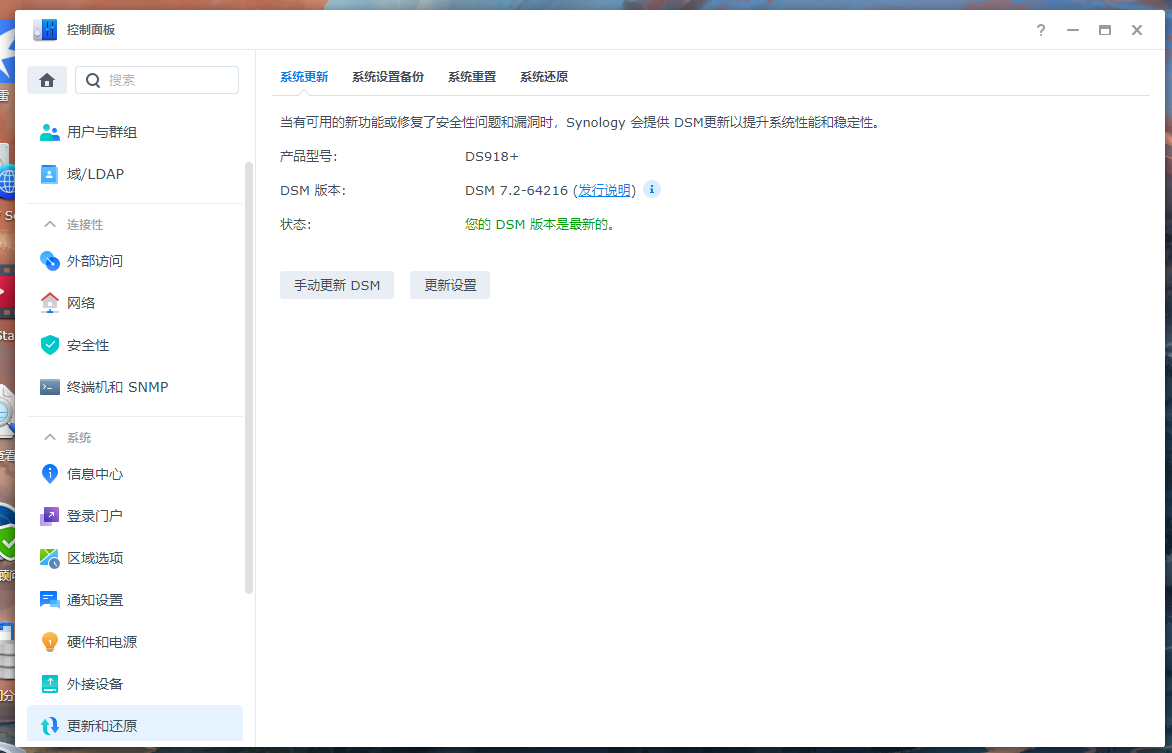Open 安全性 settings
Screen dimensions: 1172x753
click(135, 345)
